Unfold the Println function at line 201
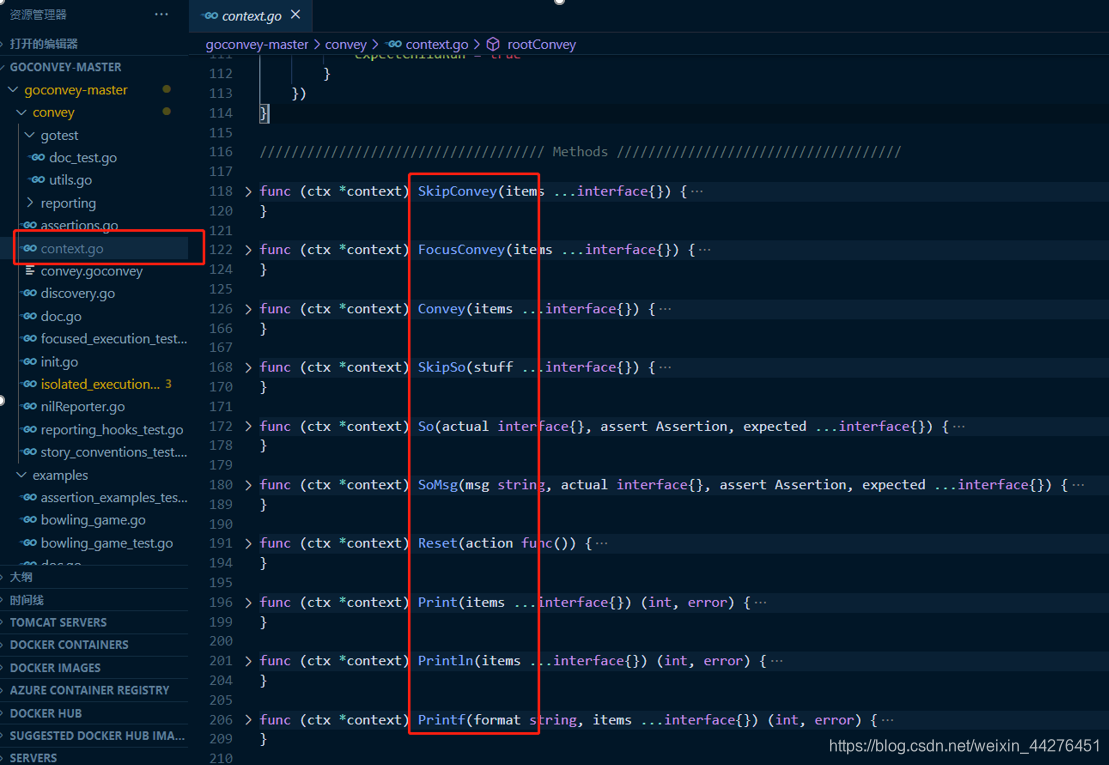This screenshot has height=765, width=1109. click(x=248, y=661)
